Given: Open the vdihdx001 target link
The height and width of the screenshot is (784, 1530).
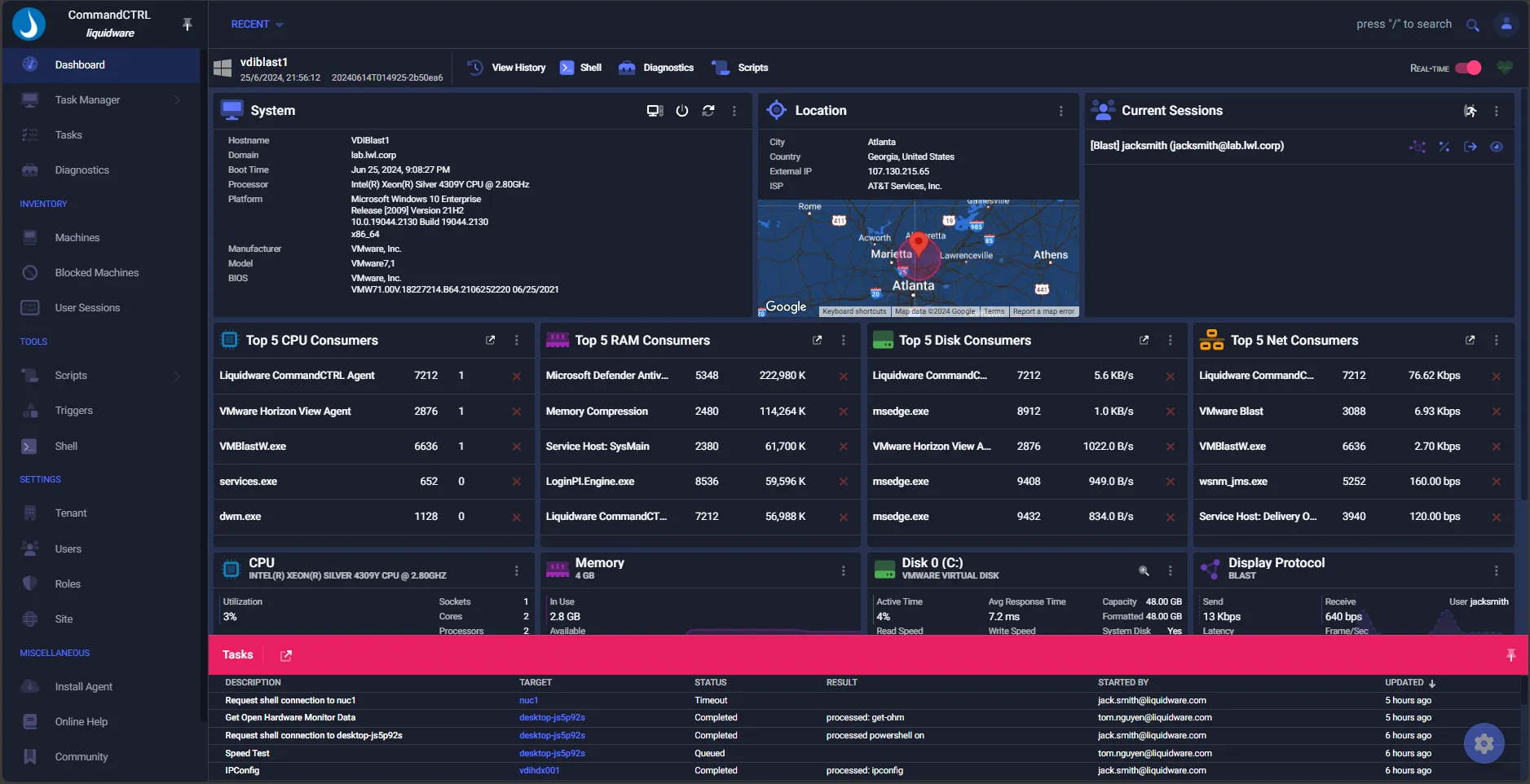Looking at the screenshot, I should [x=539, y=771].
